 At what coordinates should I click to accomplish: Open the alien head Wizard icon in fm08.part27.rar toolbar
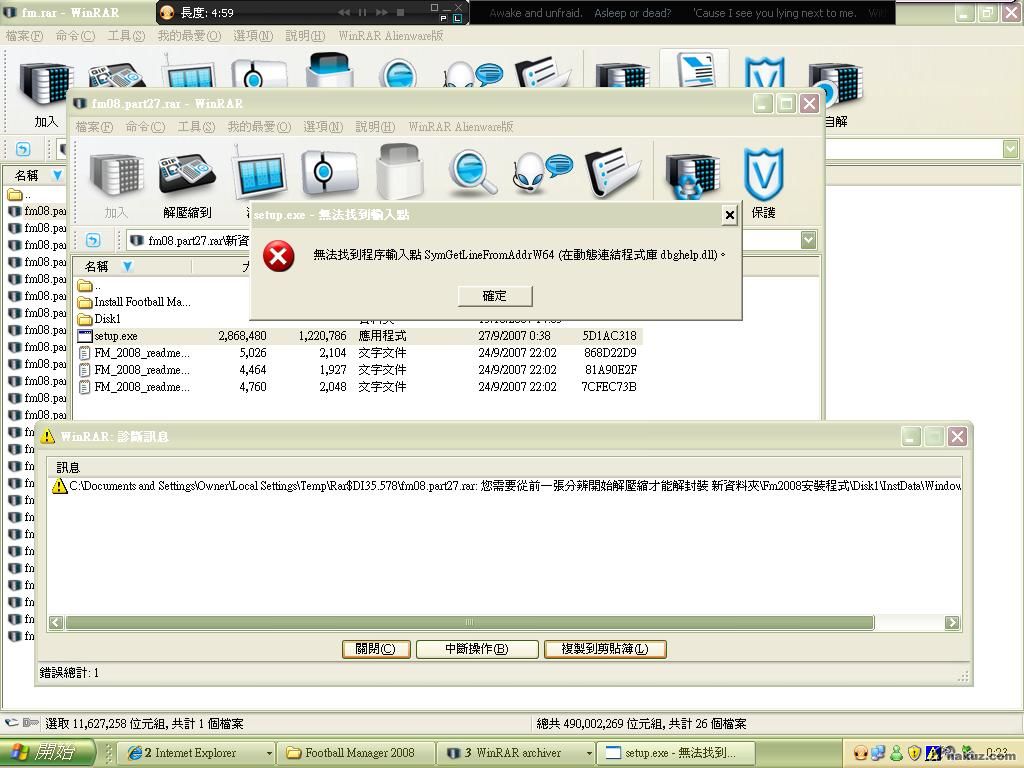click(541, 172)
